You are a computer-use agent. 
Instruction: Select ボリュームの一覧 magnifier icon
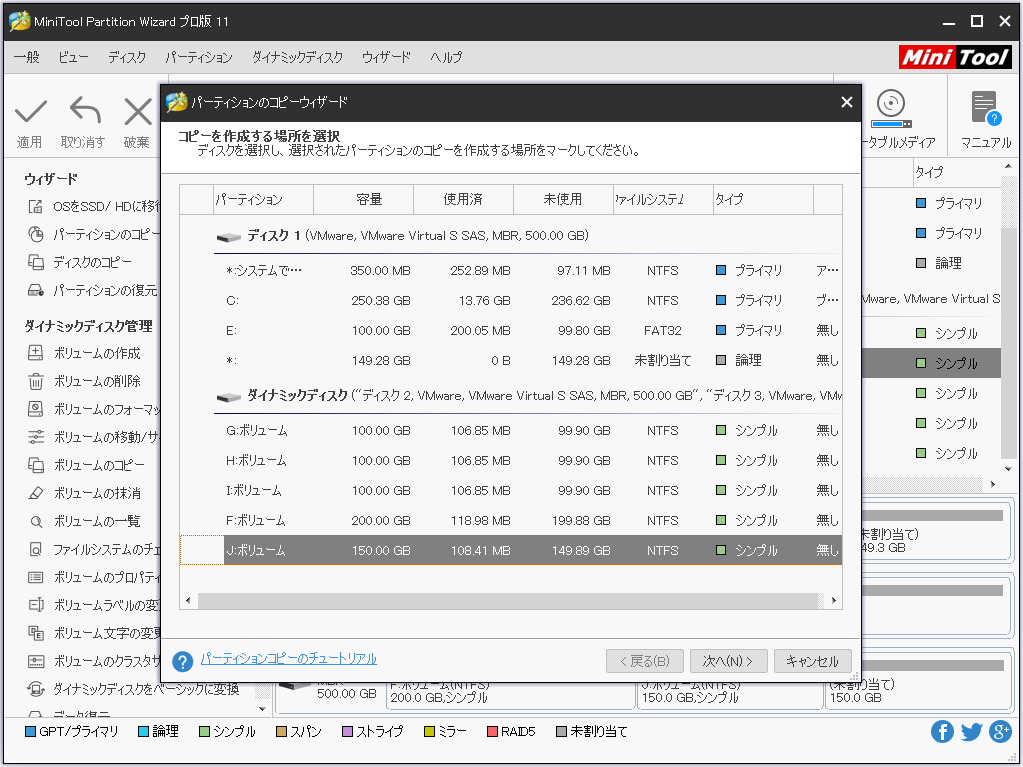click(x=36, y=521)
